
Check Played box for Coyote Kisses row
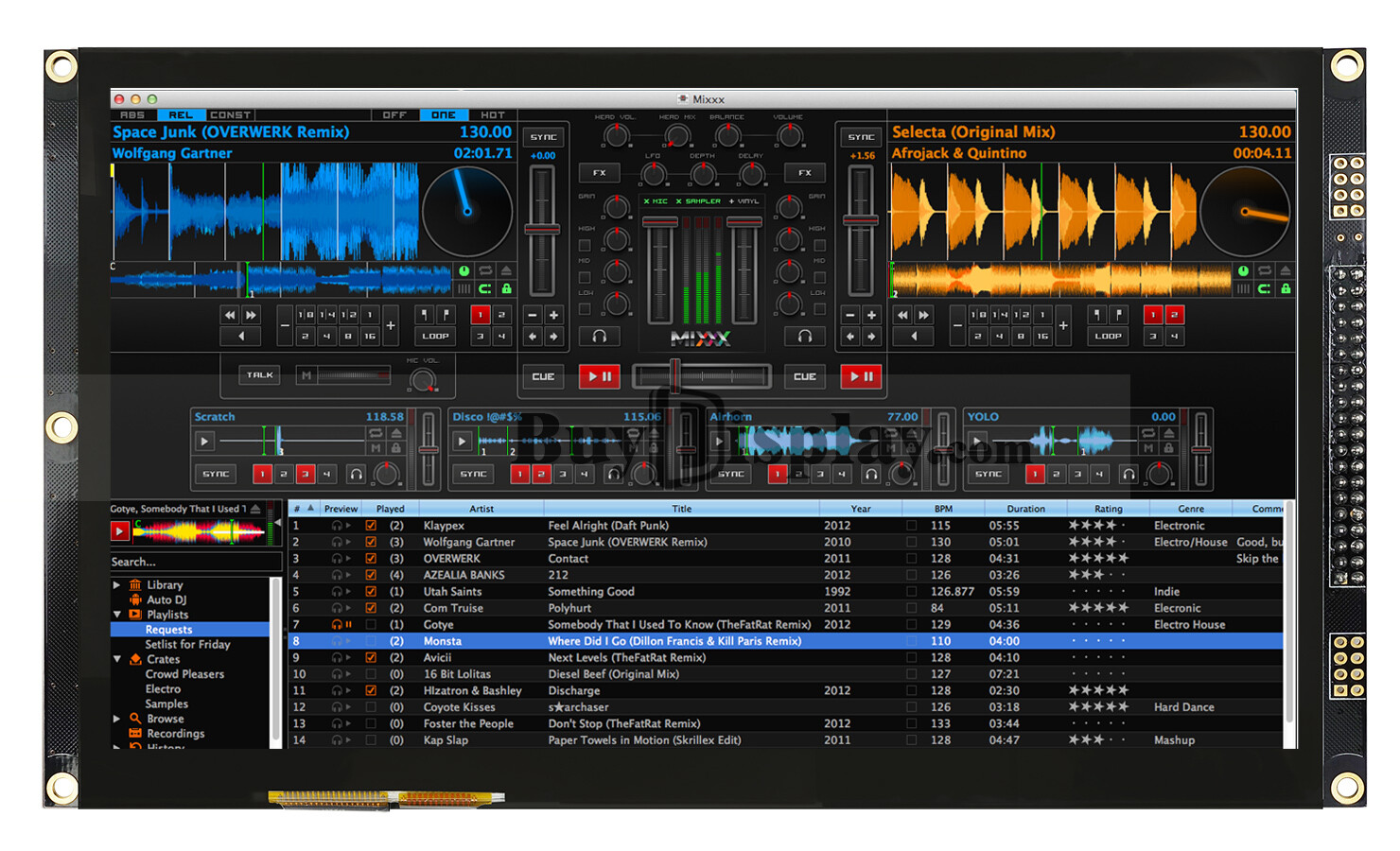(371, 707)
